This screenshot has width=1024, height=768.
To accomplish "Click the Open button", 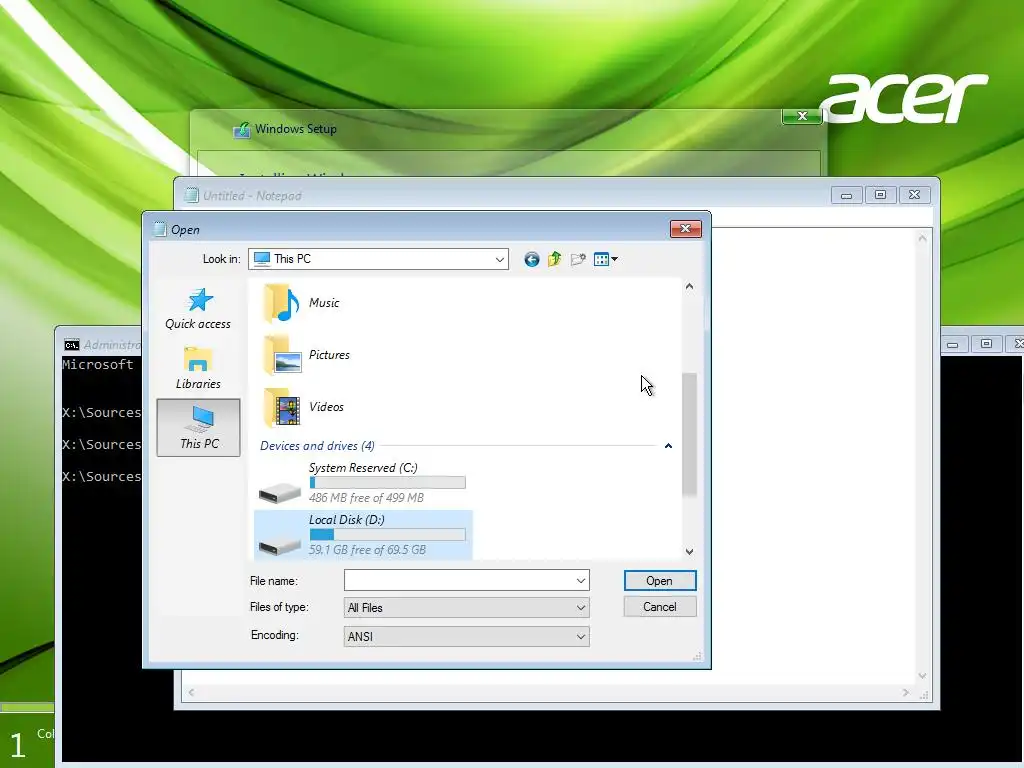I will [660, 581].
